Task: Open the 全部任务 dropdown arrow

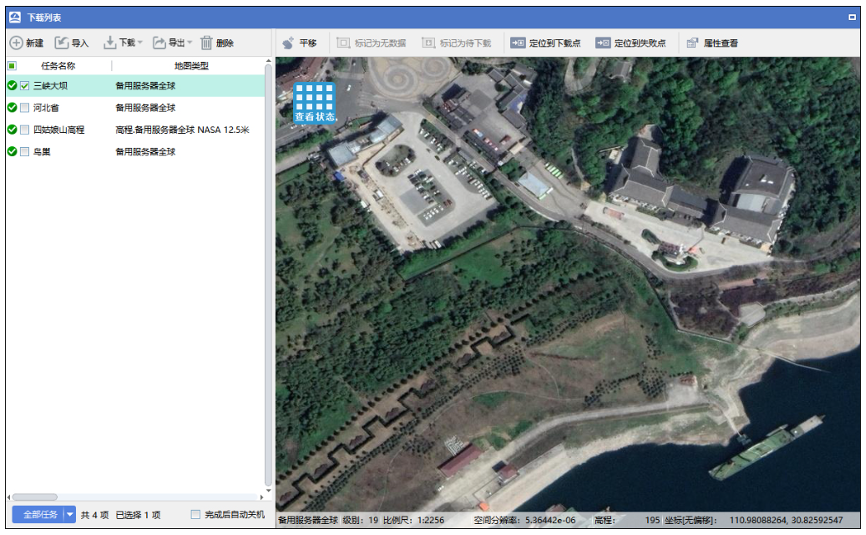Action: point(70,515)
